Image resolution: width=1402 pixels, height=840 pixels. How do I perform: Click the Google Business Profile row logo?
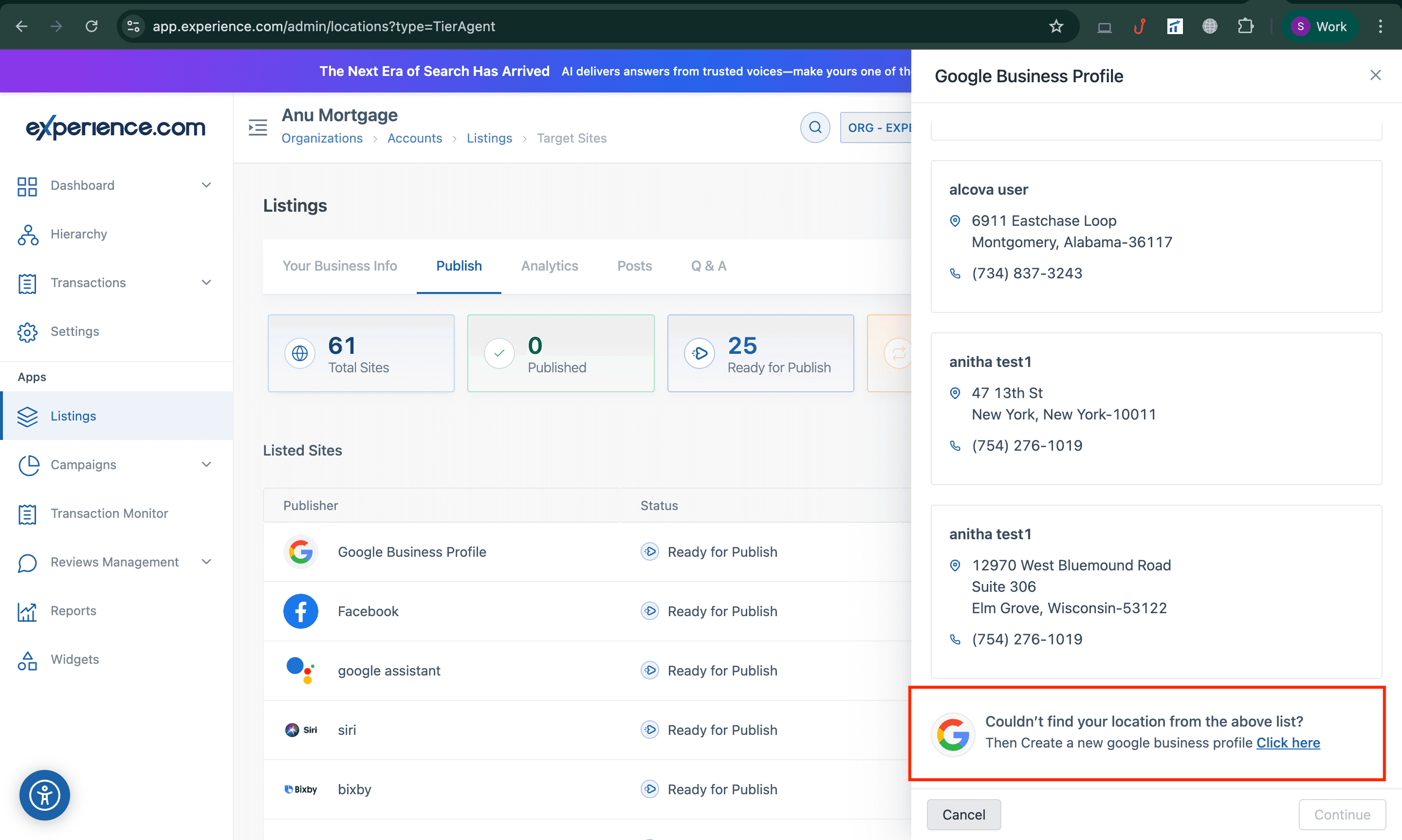coord(300,551)
